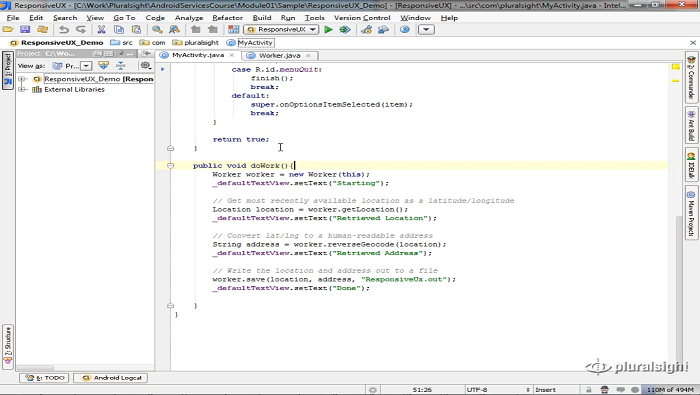Expand the External Libraries tree node

click(x=21, y=89)
